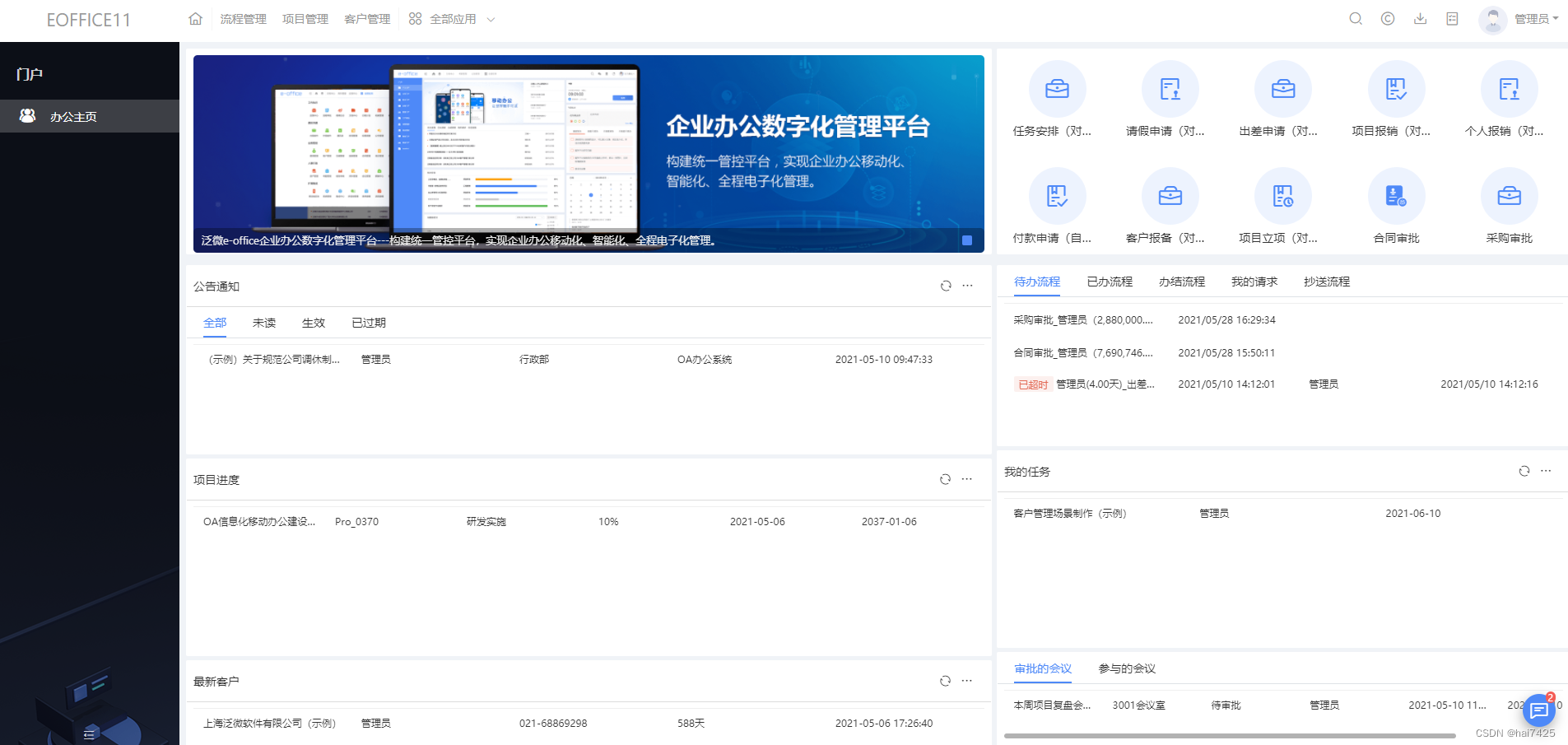Refresh the 公告通知 panel

click(x=945, y=286)
